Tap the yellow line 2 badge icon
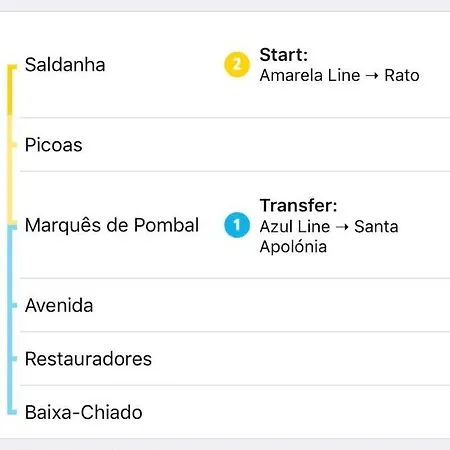450x450 pixels. (237, 65)
